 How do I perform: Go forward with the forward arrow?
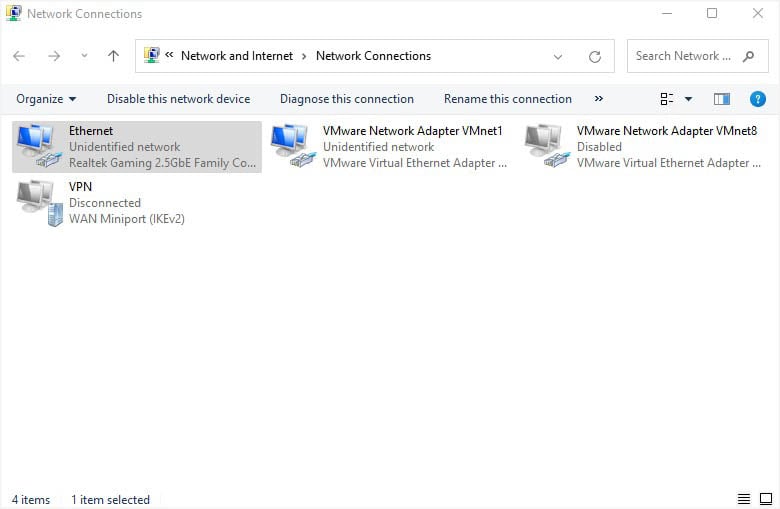(x=54, y=56)
